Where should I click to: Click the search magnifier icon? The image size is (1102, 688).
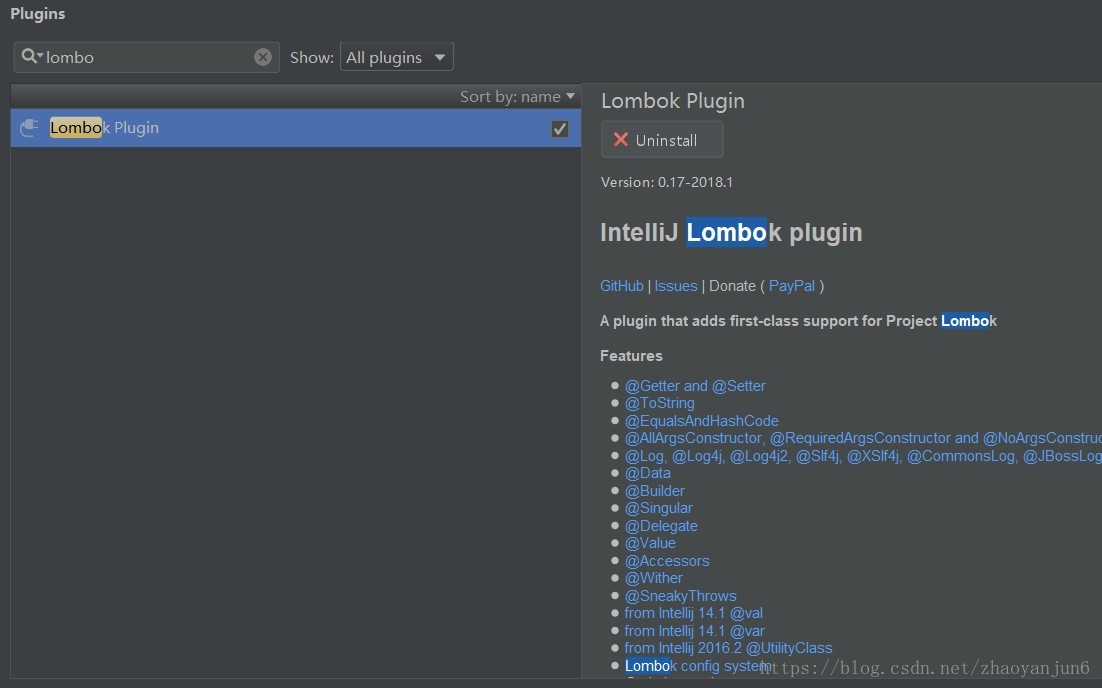pos(30,57)
